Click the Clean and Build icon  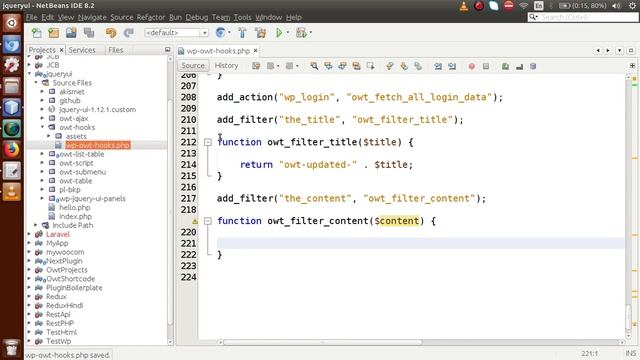click(260, 33)
